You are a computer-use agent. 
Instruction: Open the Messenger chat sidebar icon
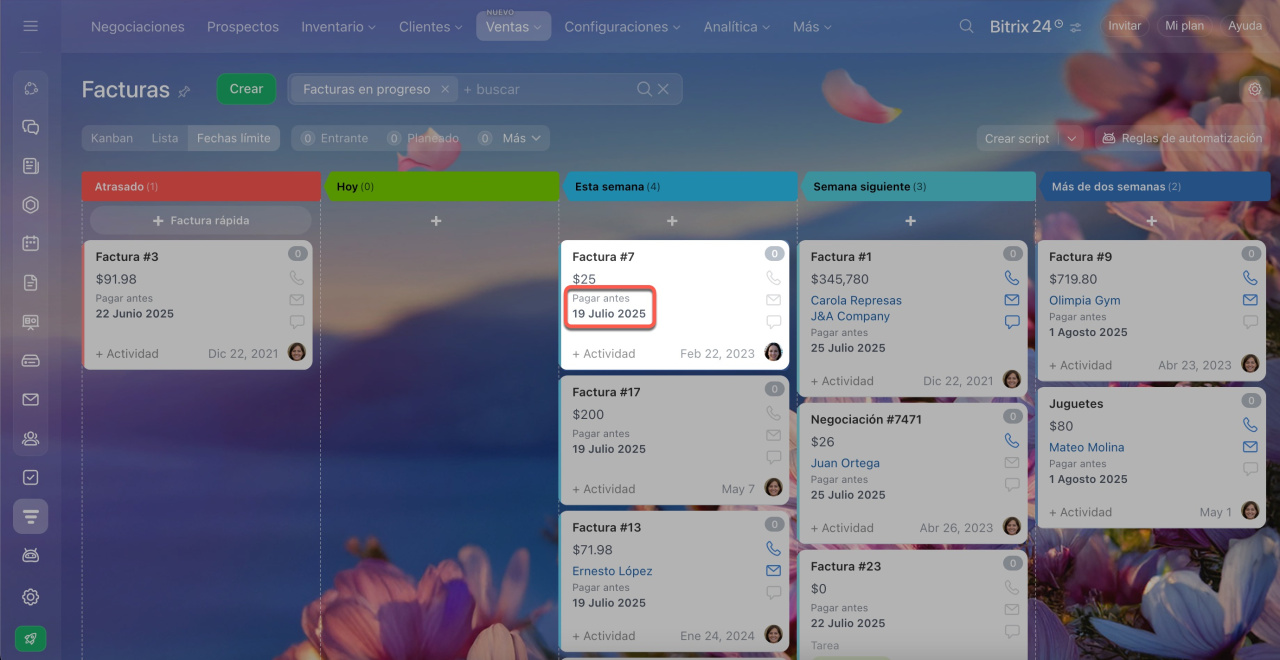point(30,127)
